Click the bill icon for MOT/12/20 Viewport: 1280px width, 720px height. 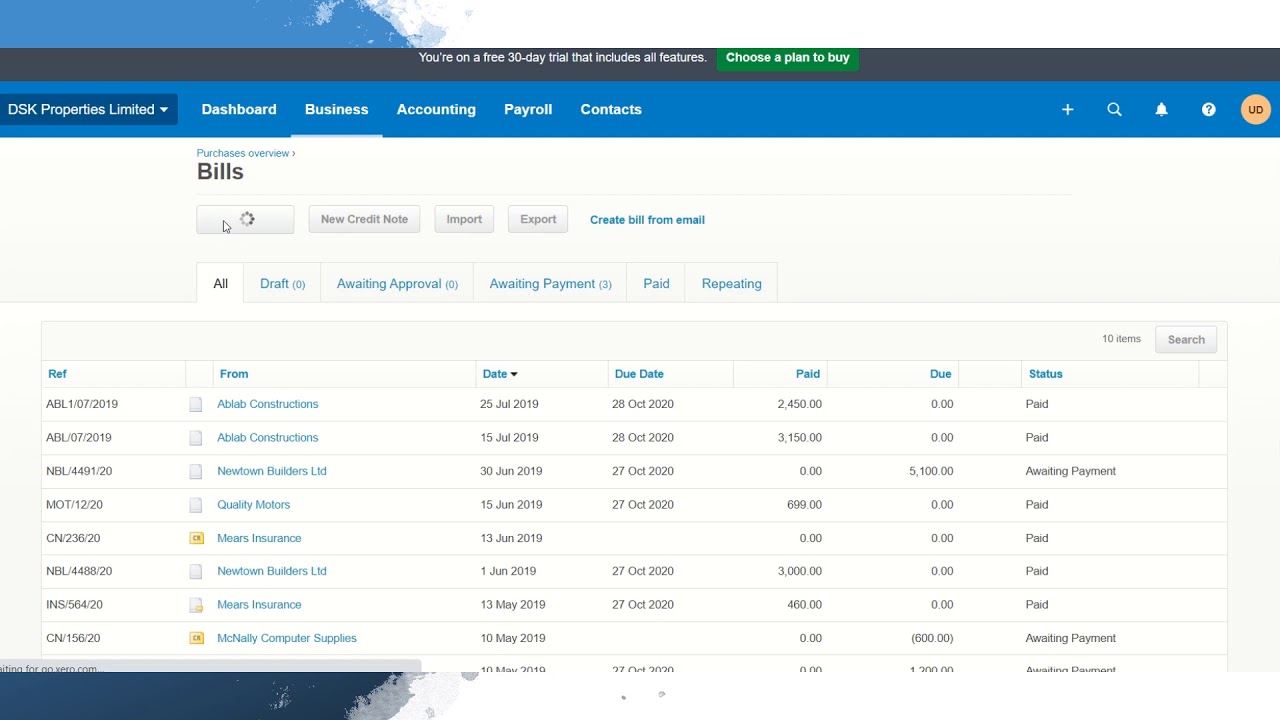196,505
